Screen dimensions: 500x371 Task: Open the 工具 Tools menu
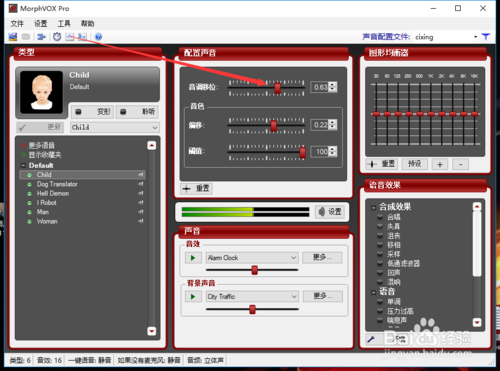coord(64,23)
